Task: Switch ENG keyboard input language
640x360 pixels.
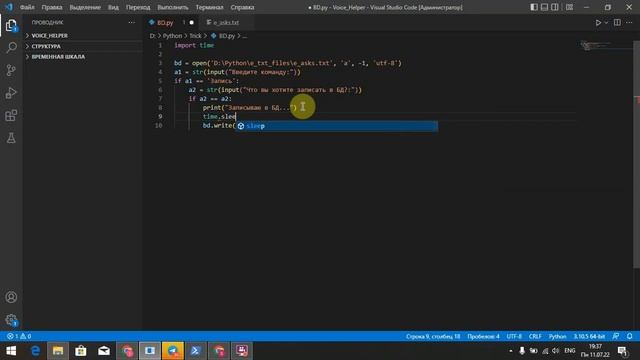Action: coord(569,351)
